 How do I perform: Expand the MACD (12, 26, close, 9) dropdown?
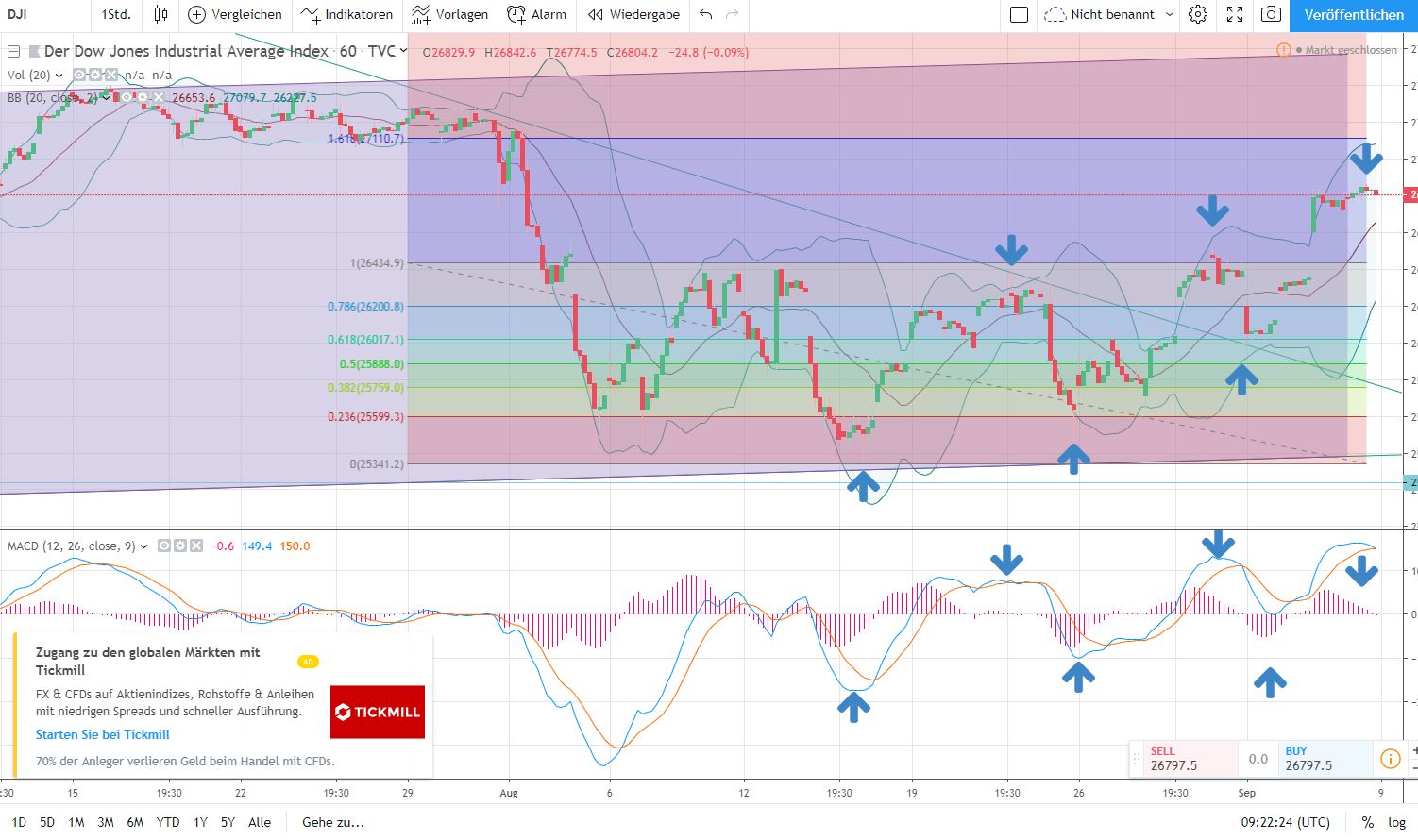pyautogui.click(x=144, y=546)
